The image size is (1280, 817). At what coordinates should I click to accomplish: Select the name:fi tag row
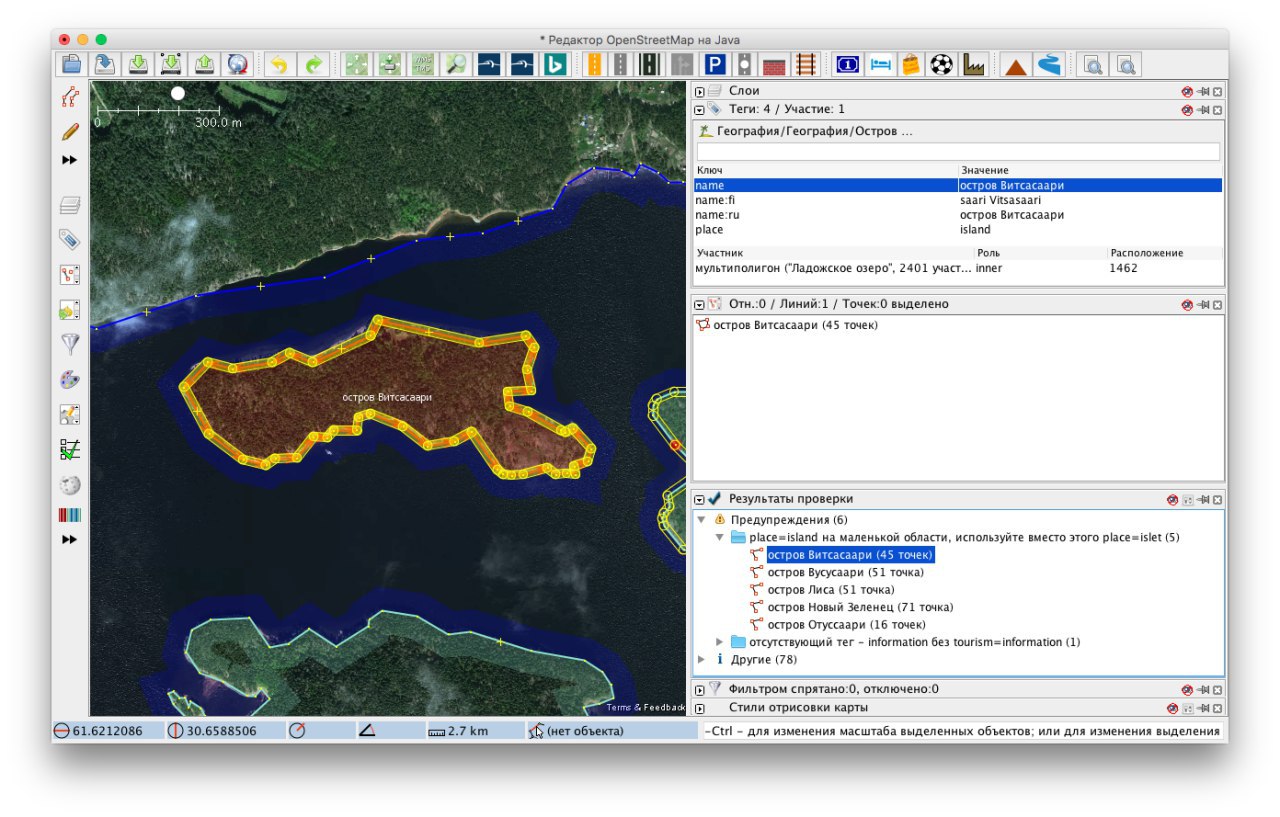[958, 200]
